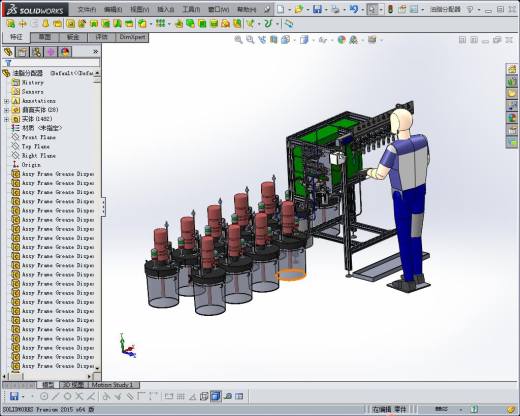Open the View Orientation dropdown arrow
520x416 pixels.
coord(295,40)
